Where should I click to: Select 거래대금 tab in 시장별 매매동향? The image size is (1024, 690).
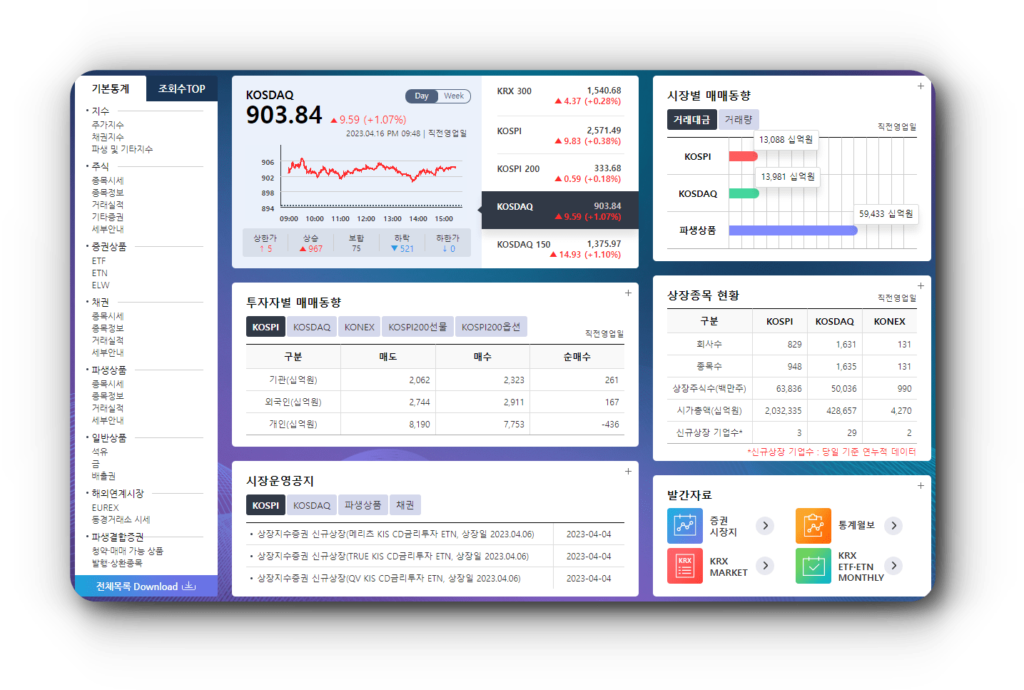[x=692, y=119]
